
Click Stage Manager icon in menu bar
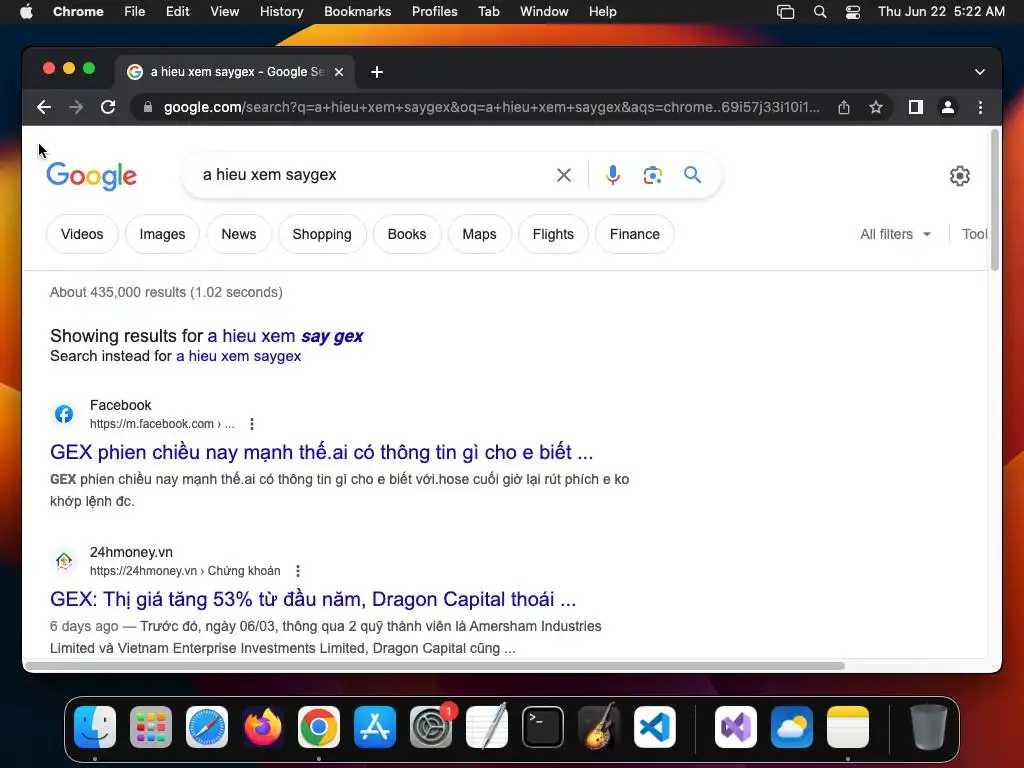(x=786, y=12)
